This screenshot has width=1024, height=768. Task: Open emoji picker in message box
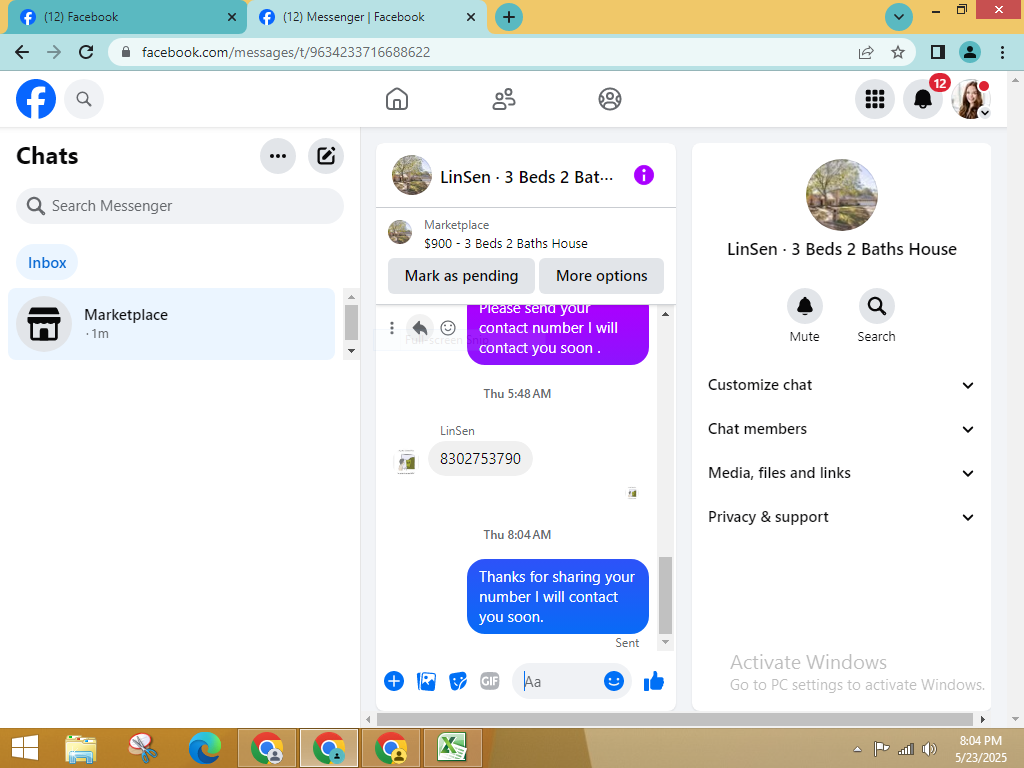(613, 681)
